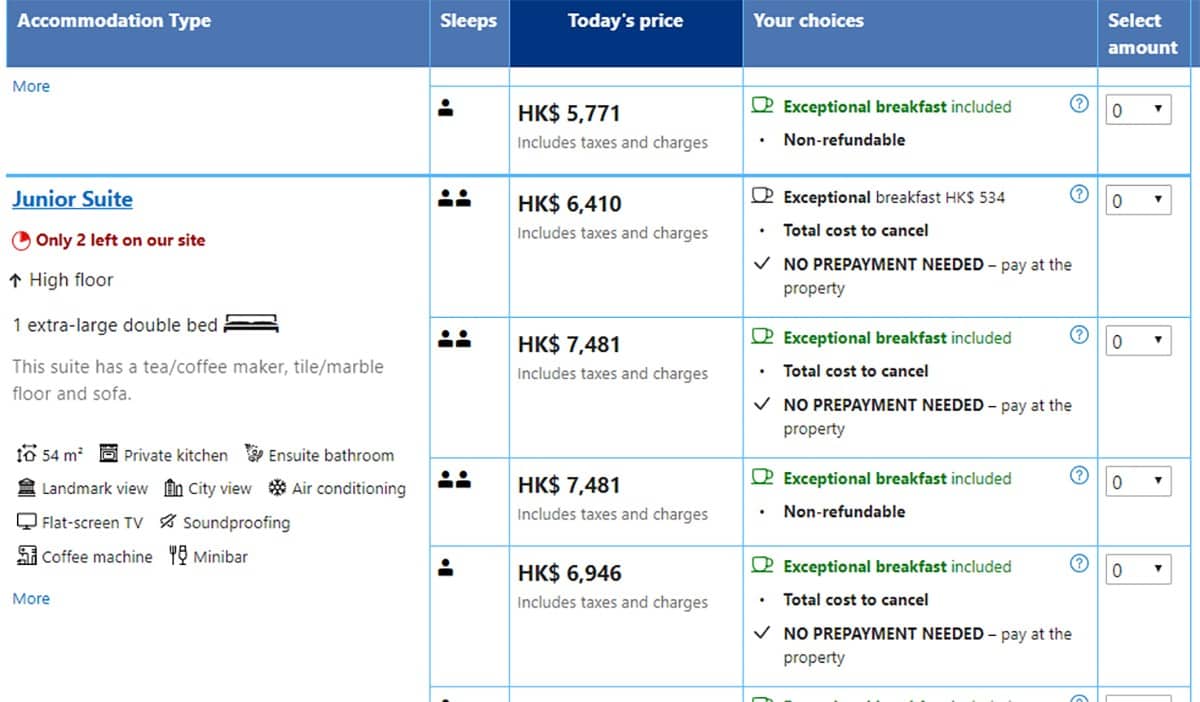Click the Ensuite bathroom amenity icon
Screen dimensions: 1200x702
254,454
